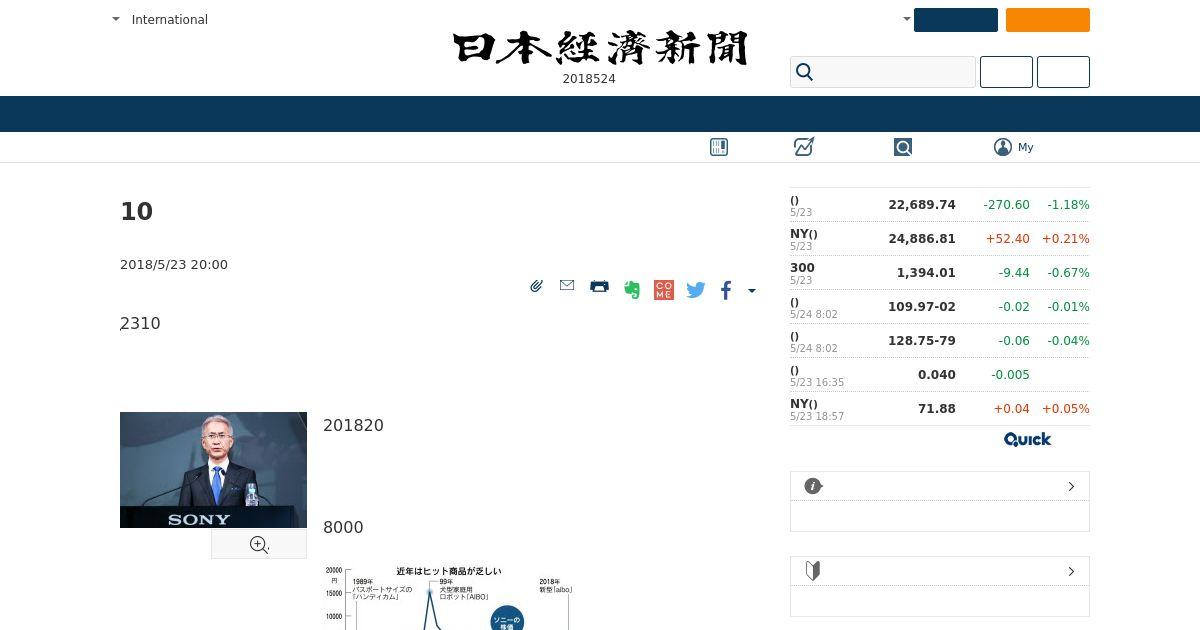Click the article date 2018/5/23 20:00

(x=174, y=265)
